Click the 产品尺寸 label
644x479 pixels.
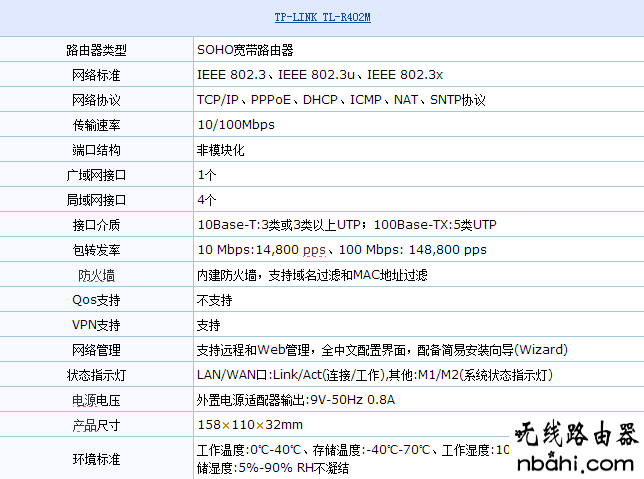(96, 426)
